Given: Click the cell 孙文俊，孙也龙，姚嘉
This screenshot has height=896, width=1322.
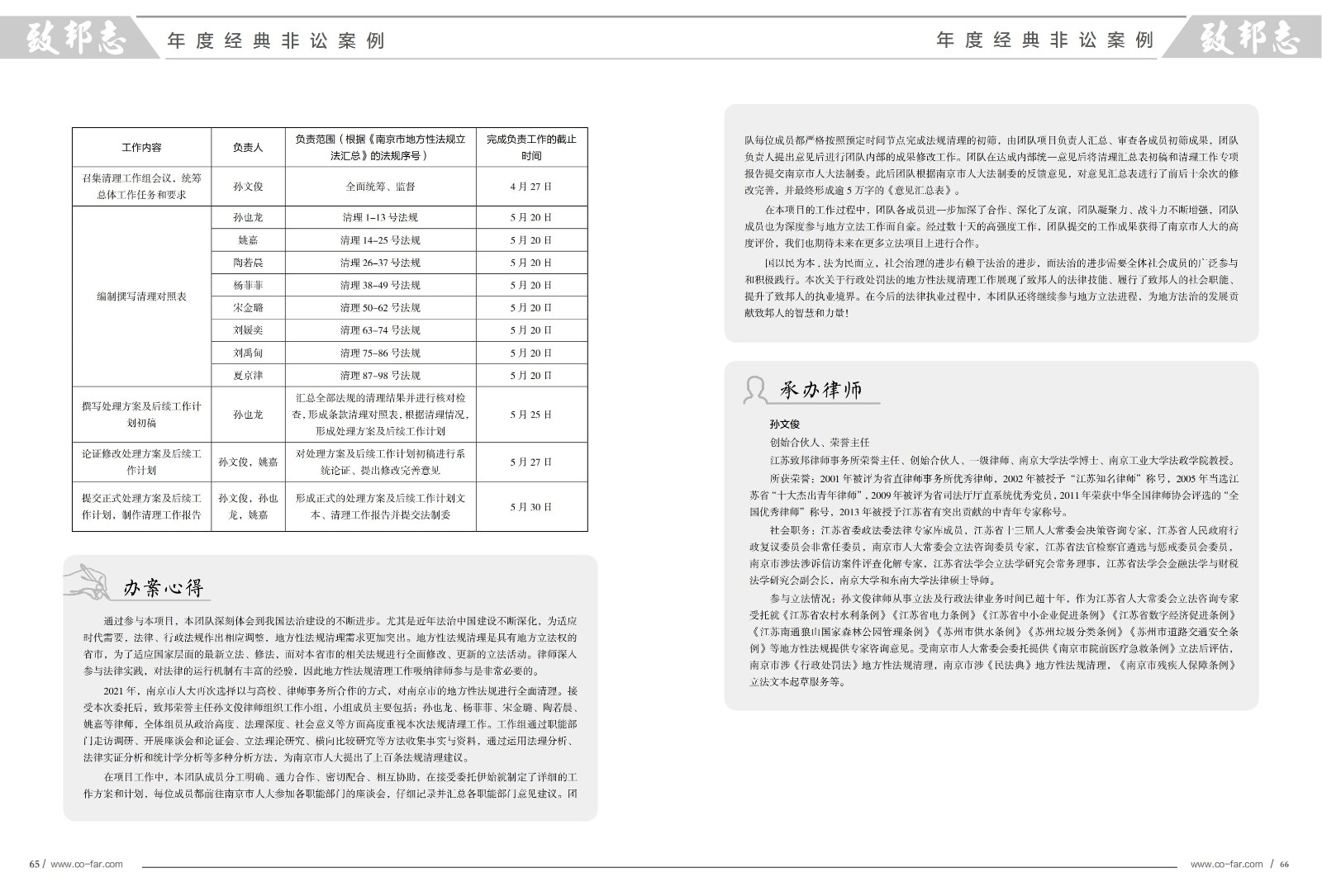Looking at the screenshot, I should [248, 506].
